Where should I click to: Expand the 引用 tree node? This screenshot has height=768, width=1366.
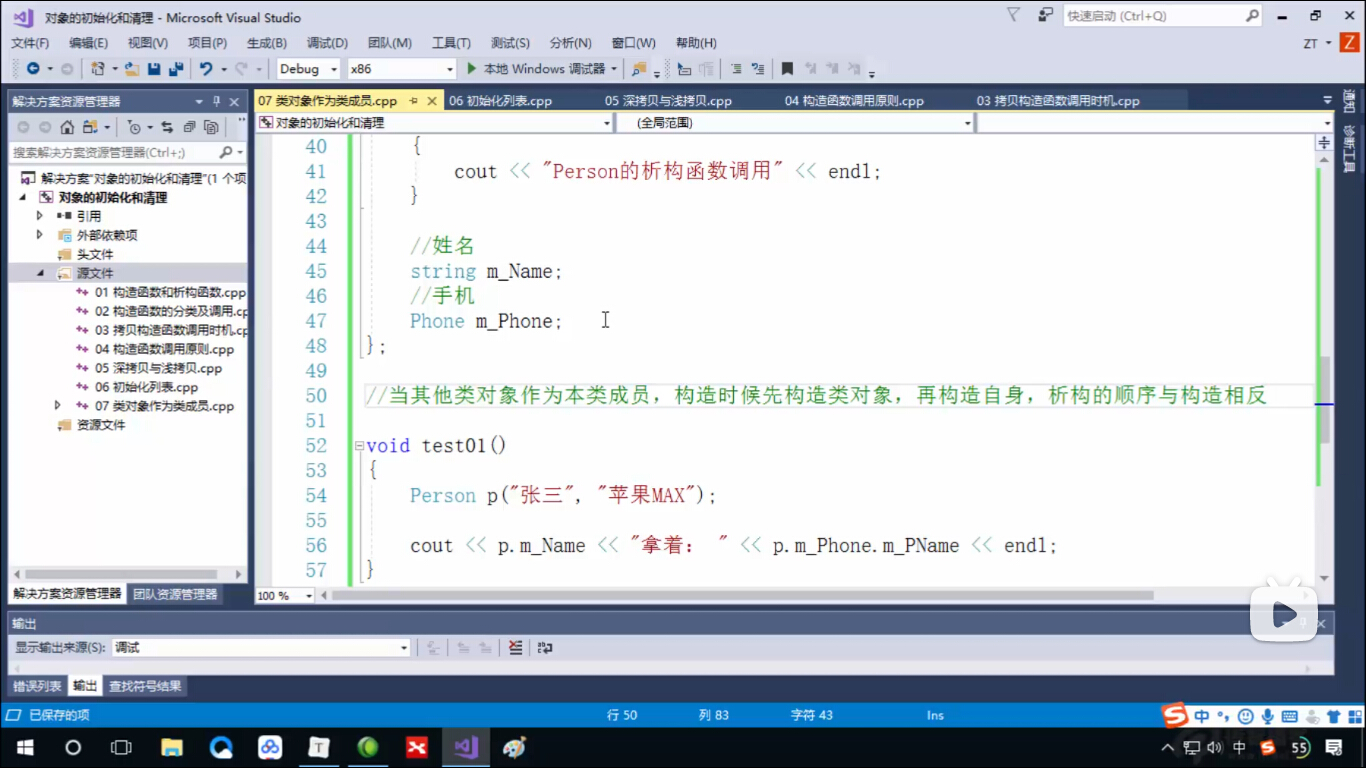pyautogui.click(x=40, y=216)
